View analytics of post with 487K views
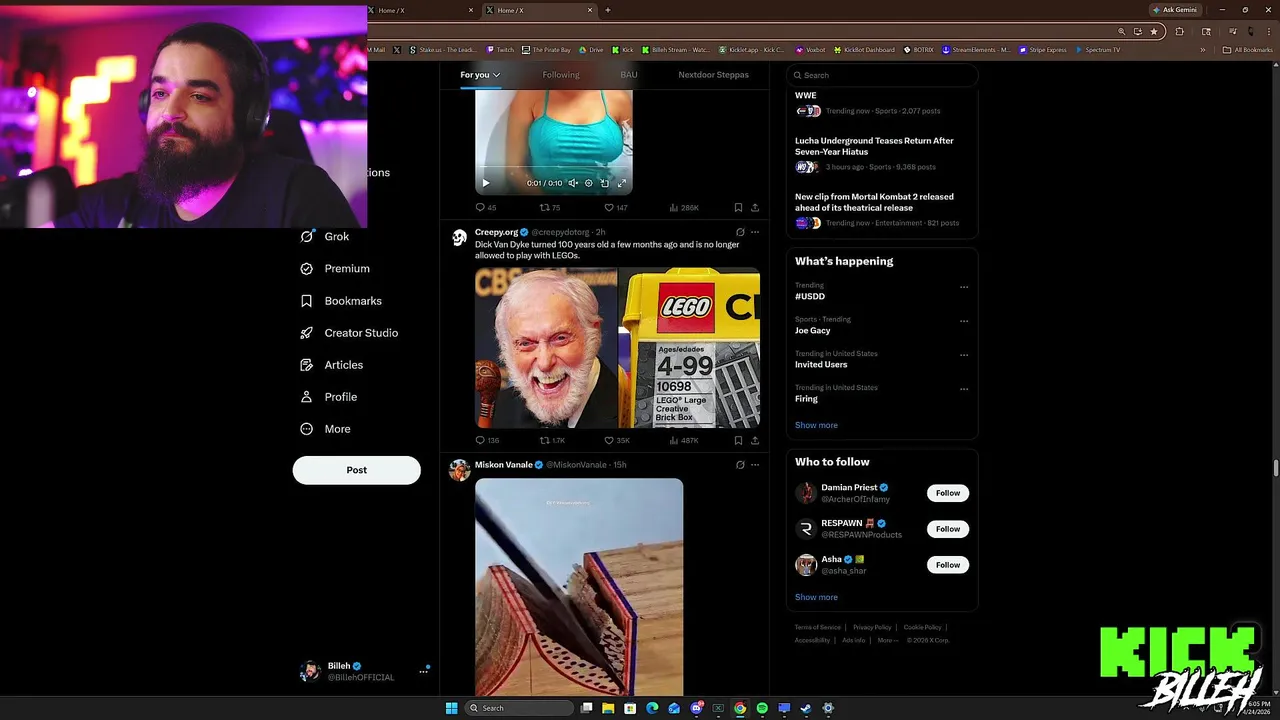Image resolution: width=1280 pixels, height=720 pixels. click(x=684, y=440)
